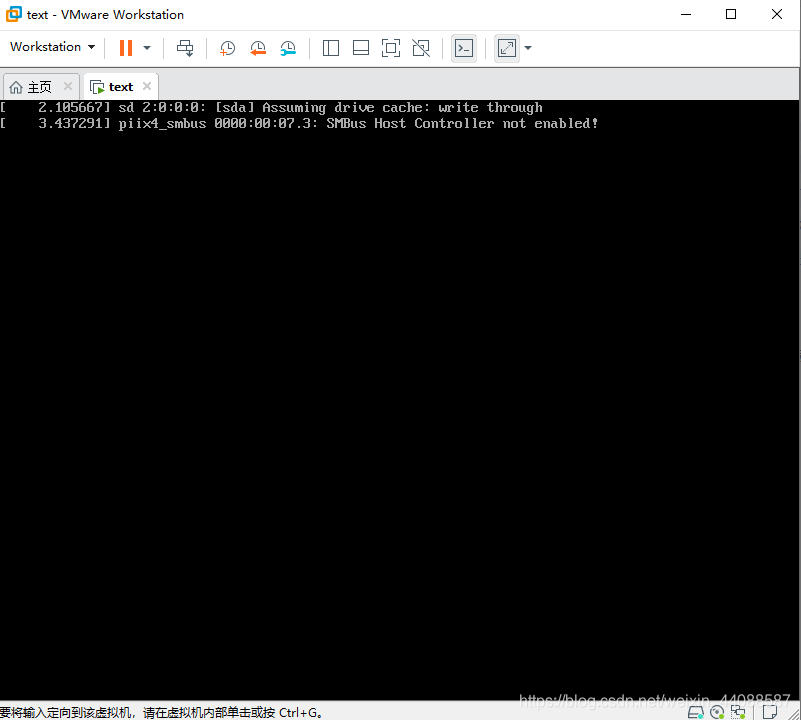Click the sda drive cache message line
This screenshot has height=720, width=801.
point(271,108)
